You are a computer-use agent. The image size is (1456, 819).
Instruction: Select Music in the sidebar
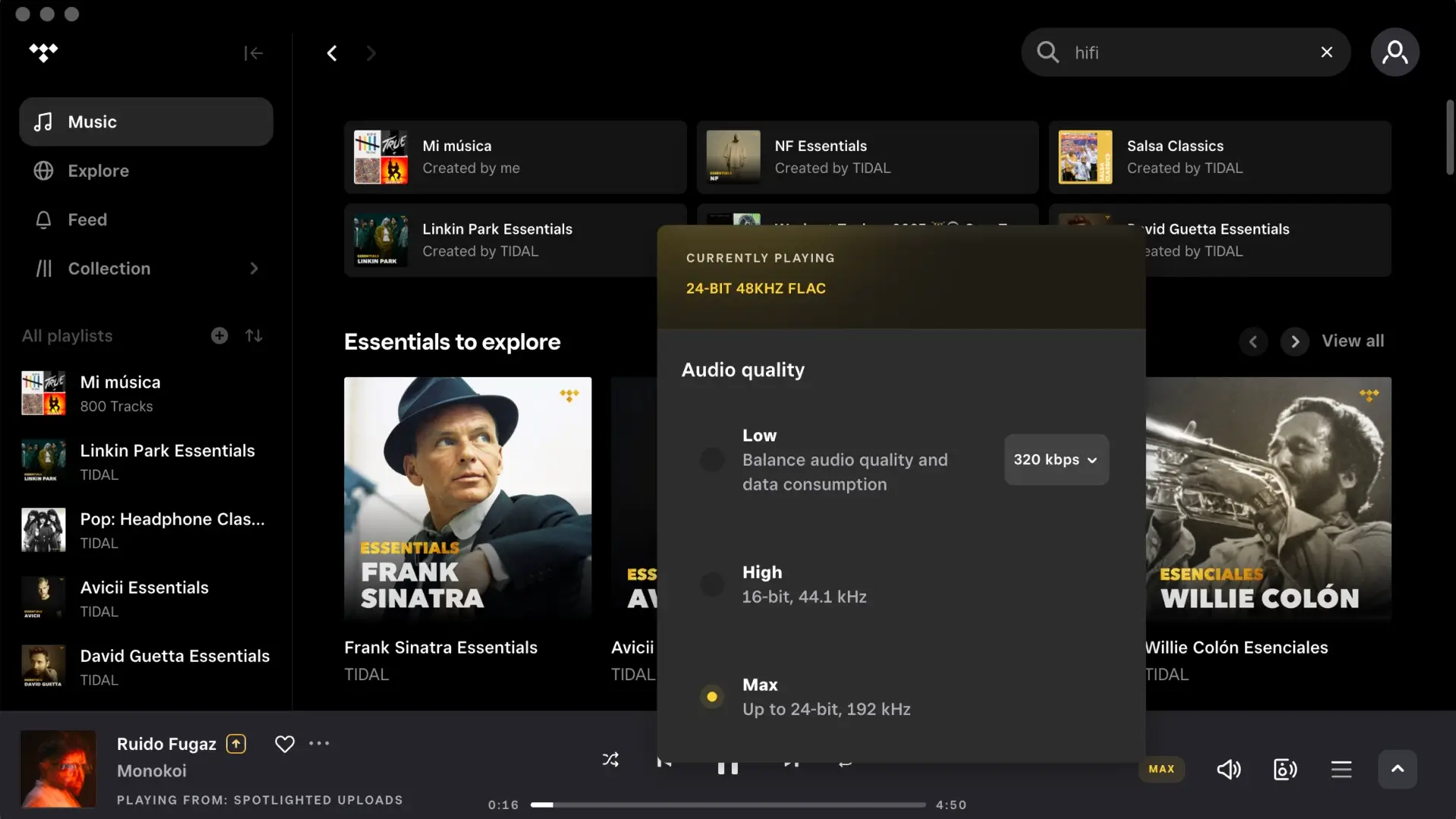(x=93, y=121)
